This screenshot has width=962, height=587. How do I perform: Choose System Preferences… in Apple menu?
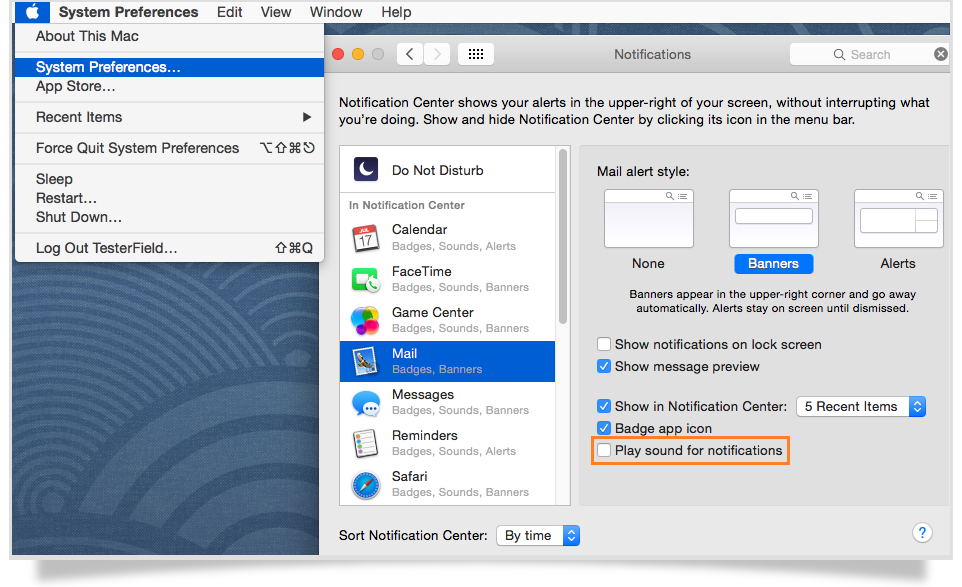(169, 67)
